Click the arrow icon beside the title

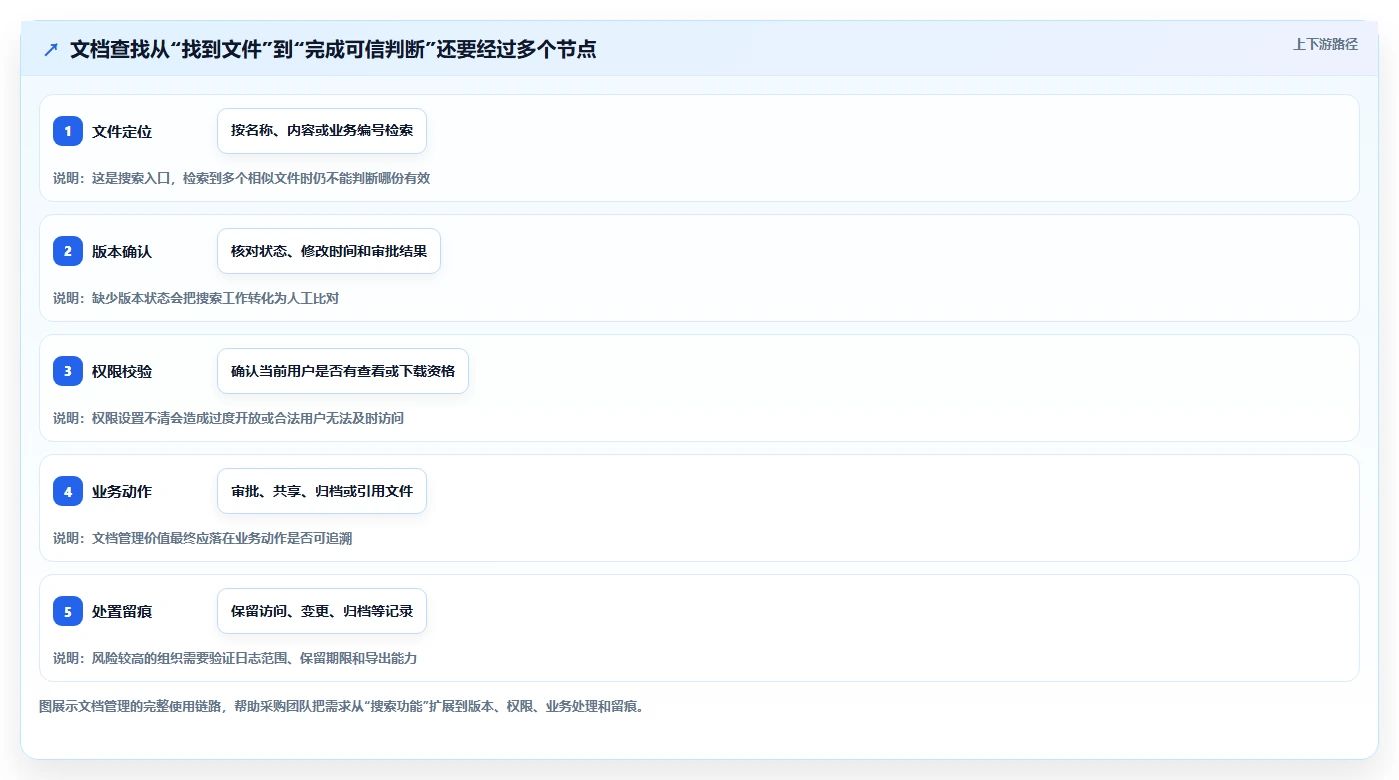51,50
